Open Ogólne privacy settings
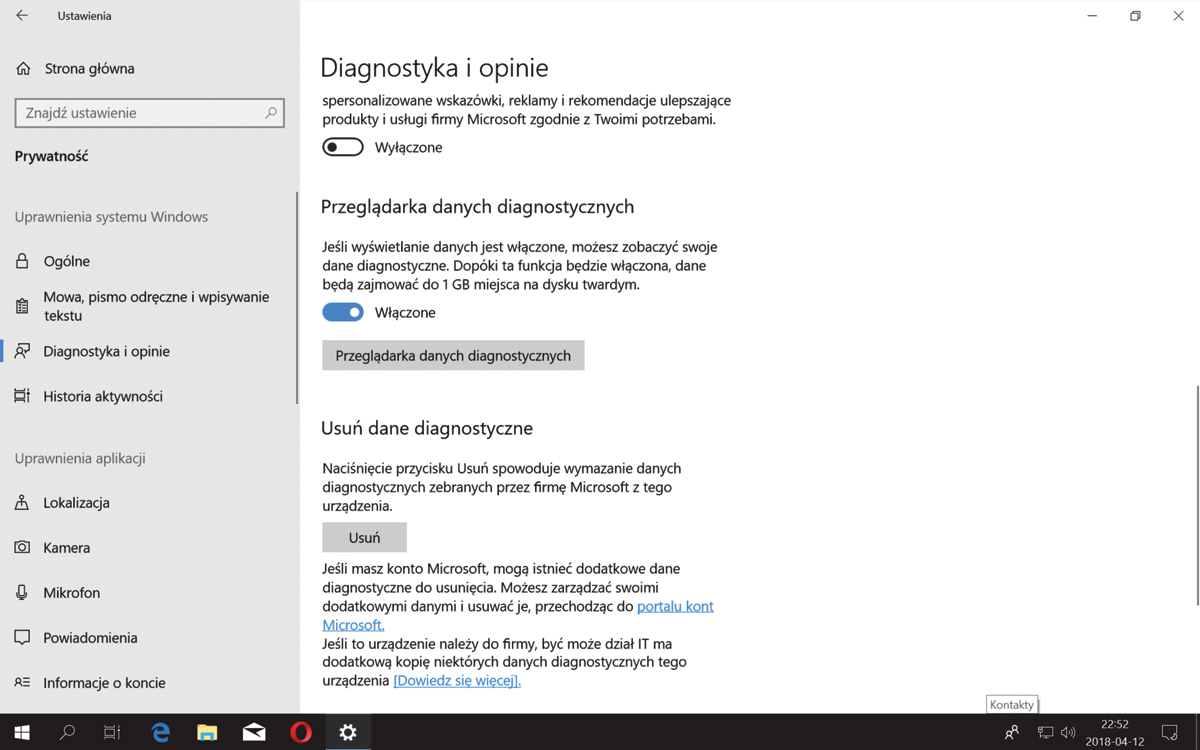This screenshot has height=750, width=1200. (67, 261)
